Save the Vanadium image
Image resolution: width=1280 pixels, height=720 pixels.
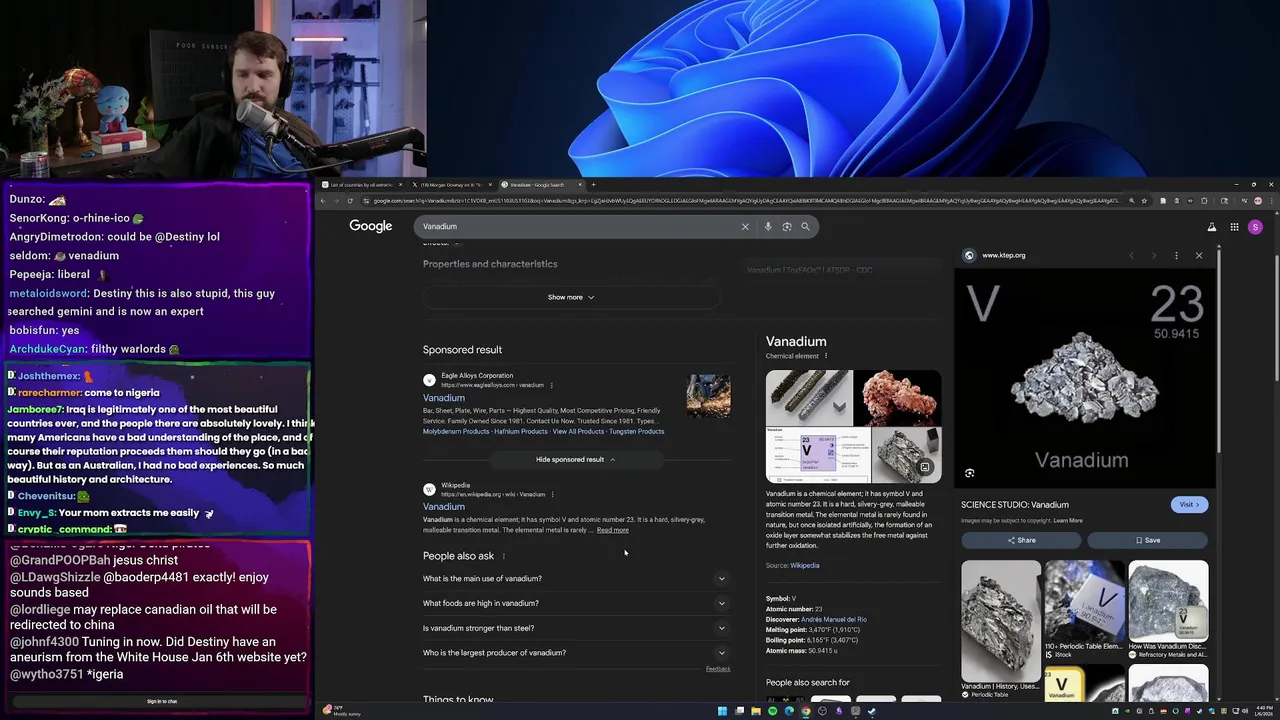tap(1148, 540)
